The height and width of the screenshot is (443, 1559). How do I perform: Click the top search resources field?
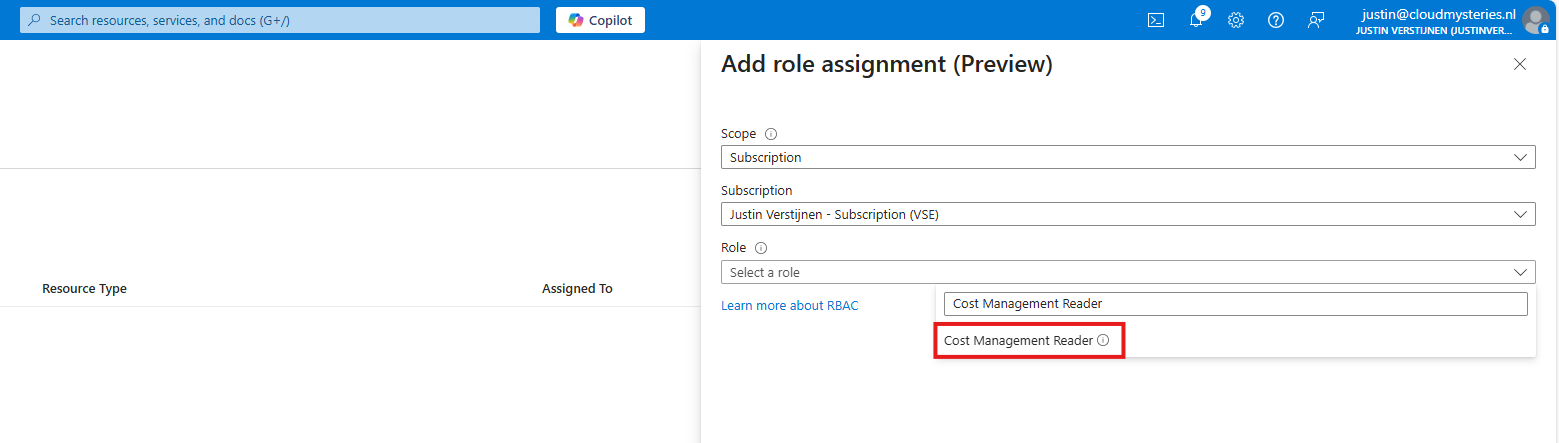click(280, 20)
